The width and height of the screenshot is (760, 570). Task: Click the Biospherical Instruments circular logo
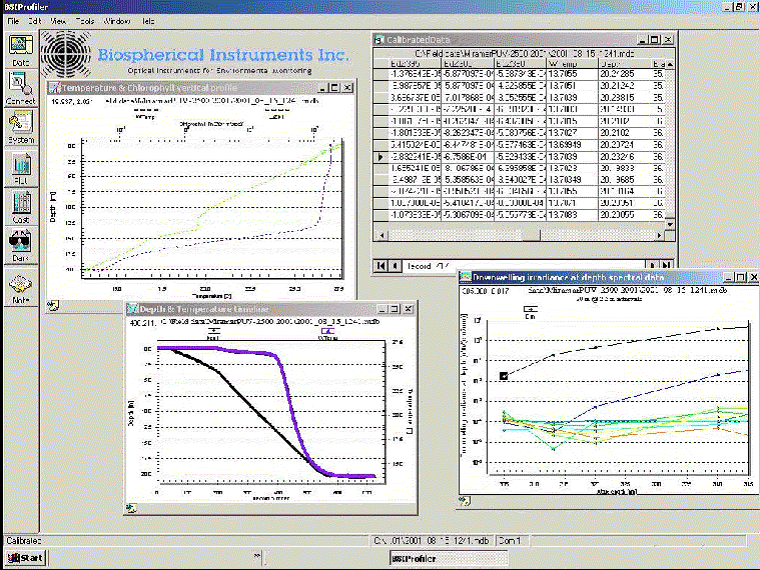66,54
